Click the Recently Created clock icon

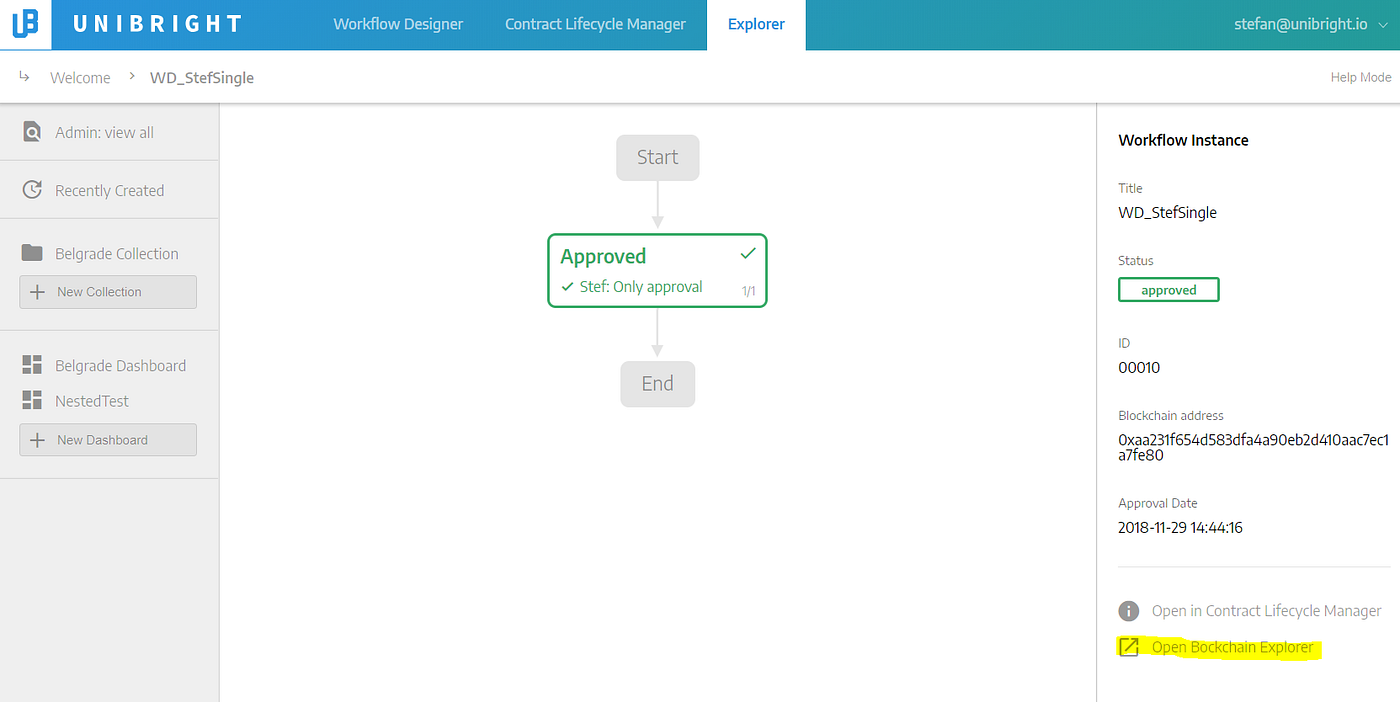pyautogui.click(x=32, y=190)
